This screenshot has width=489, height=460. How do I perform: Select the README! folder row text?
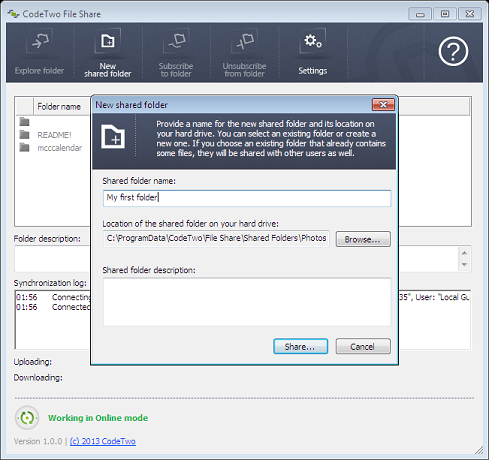54,135
